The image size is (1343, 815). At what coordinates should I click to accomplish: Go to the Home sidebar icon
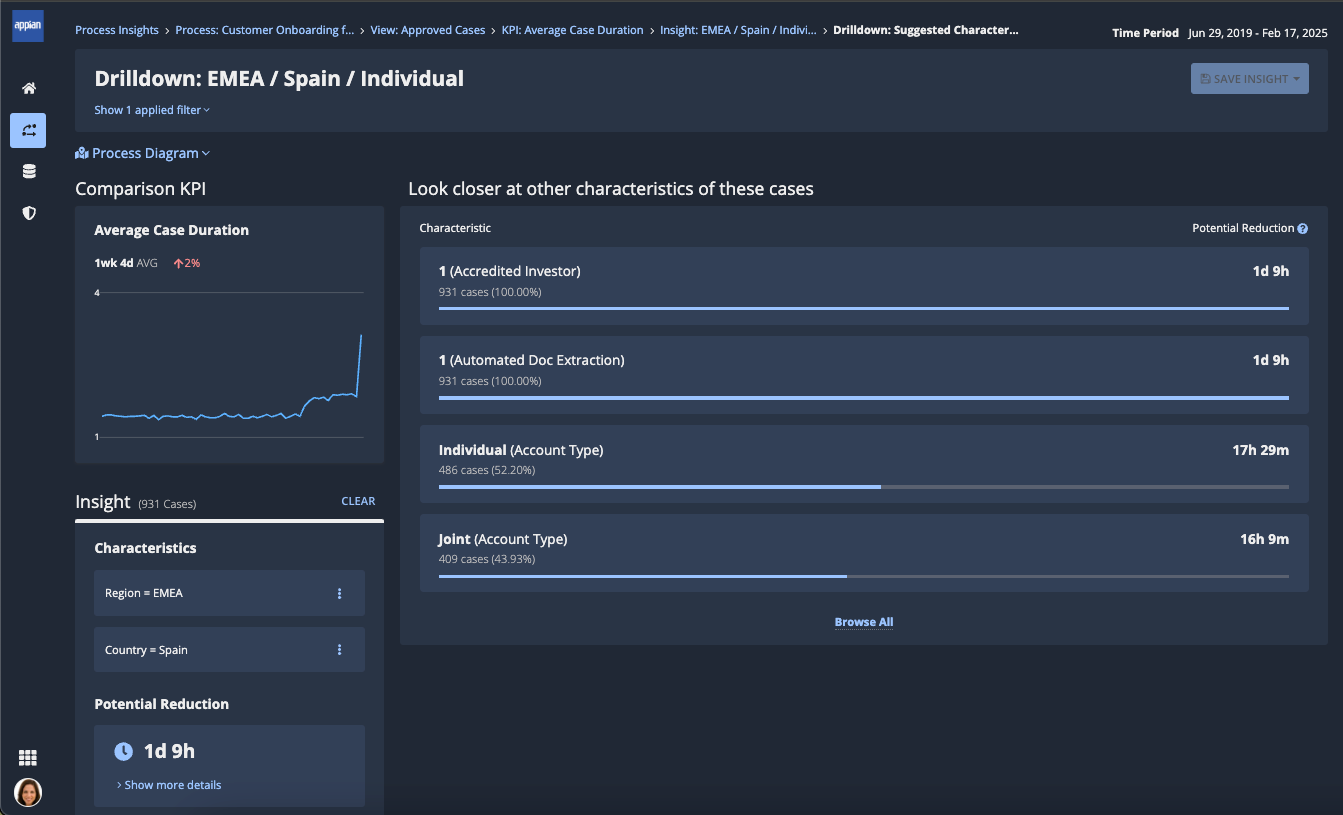coord(29,88)
